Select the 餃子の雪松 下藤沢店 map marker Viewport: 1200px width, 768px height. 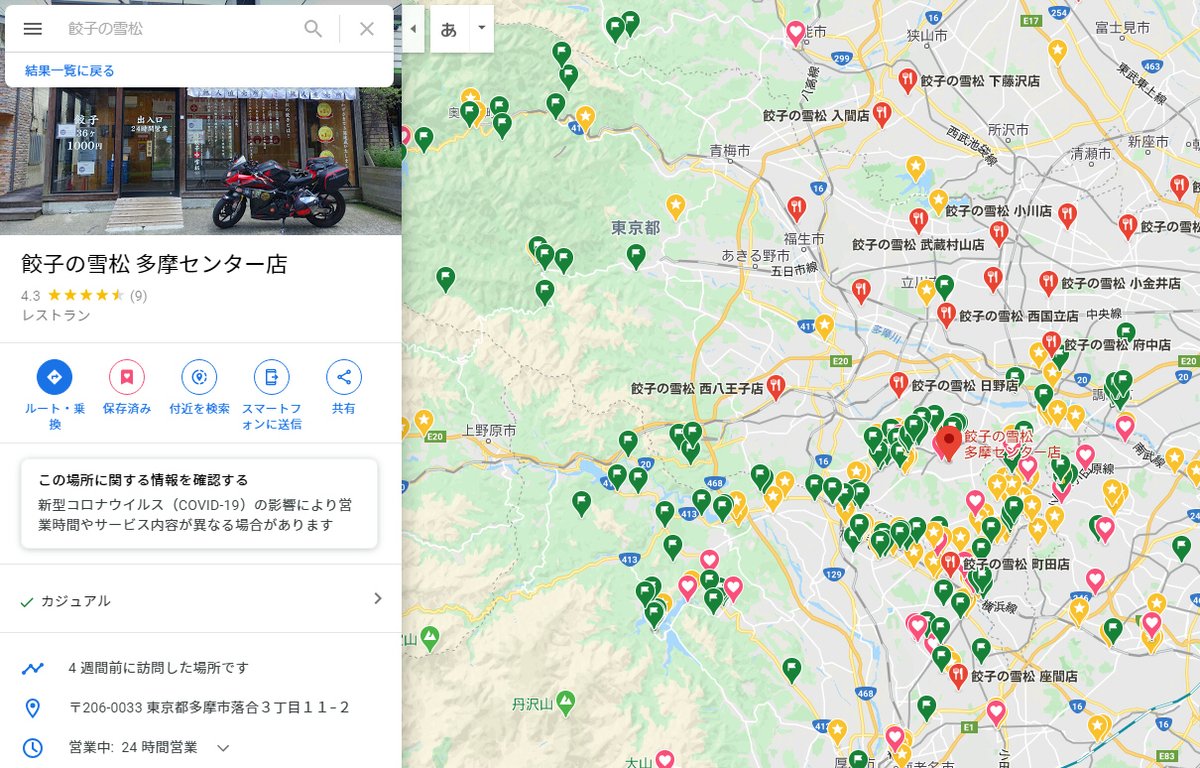(908, 80)
